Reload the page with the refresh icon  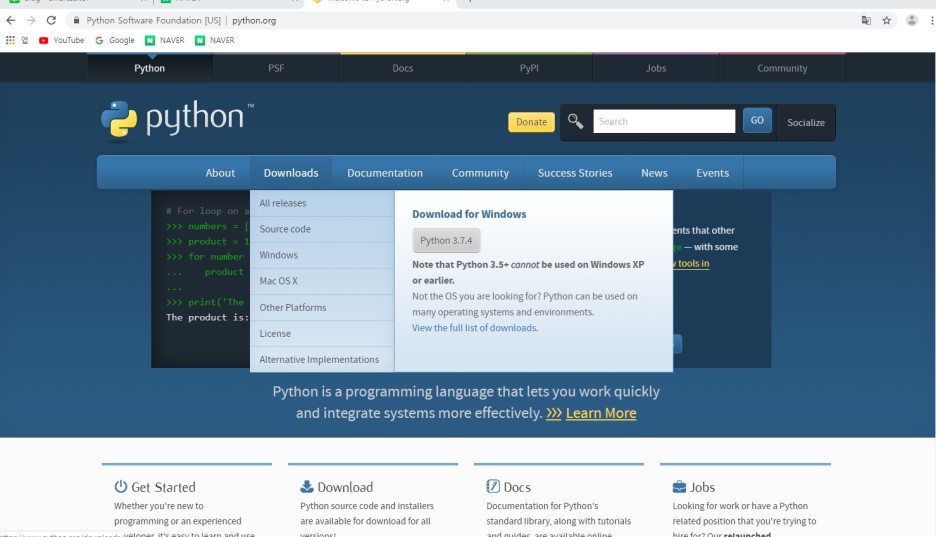pos(51,20)
